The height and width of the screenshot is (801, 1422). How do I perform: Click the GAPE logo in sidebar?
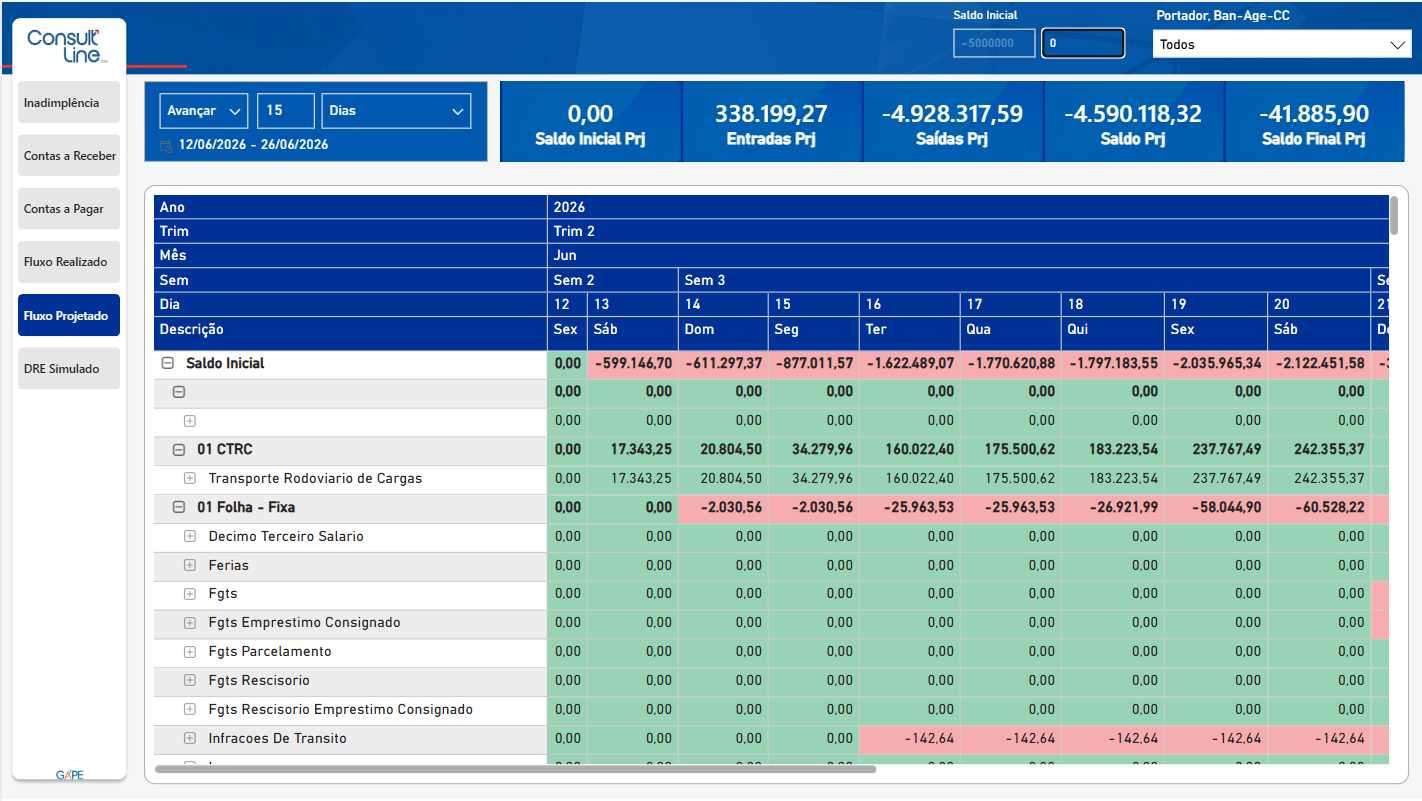69,774
